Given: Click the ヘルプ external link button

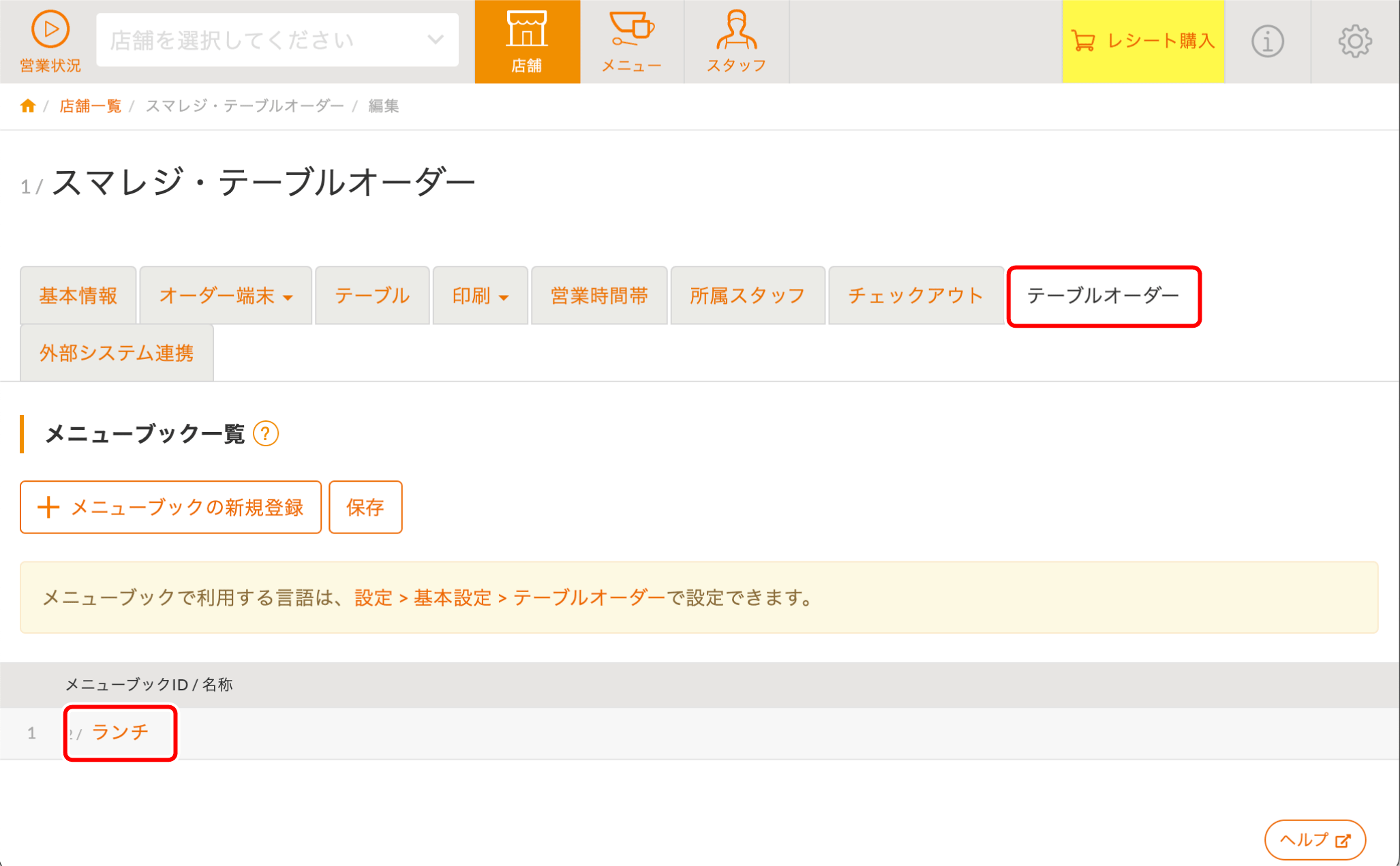Looking at the screenshot, I should coord(1315,839).
